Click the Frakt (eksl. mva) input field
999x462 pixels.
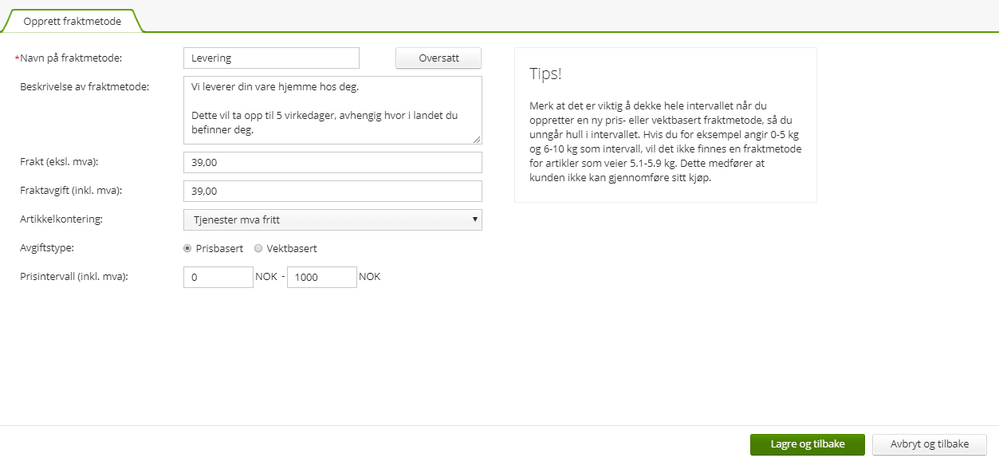(x=332, y=163)
